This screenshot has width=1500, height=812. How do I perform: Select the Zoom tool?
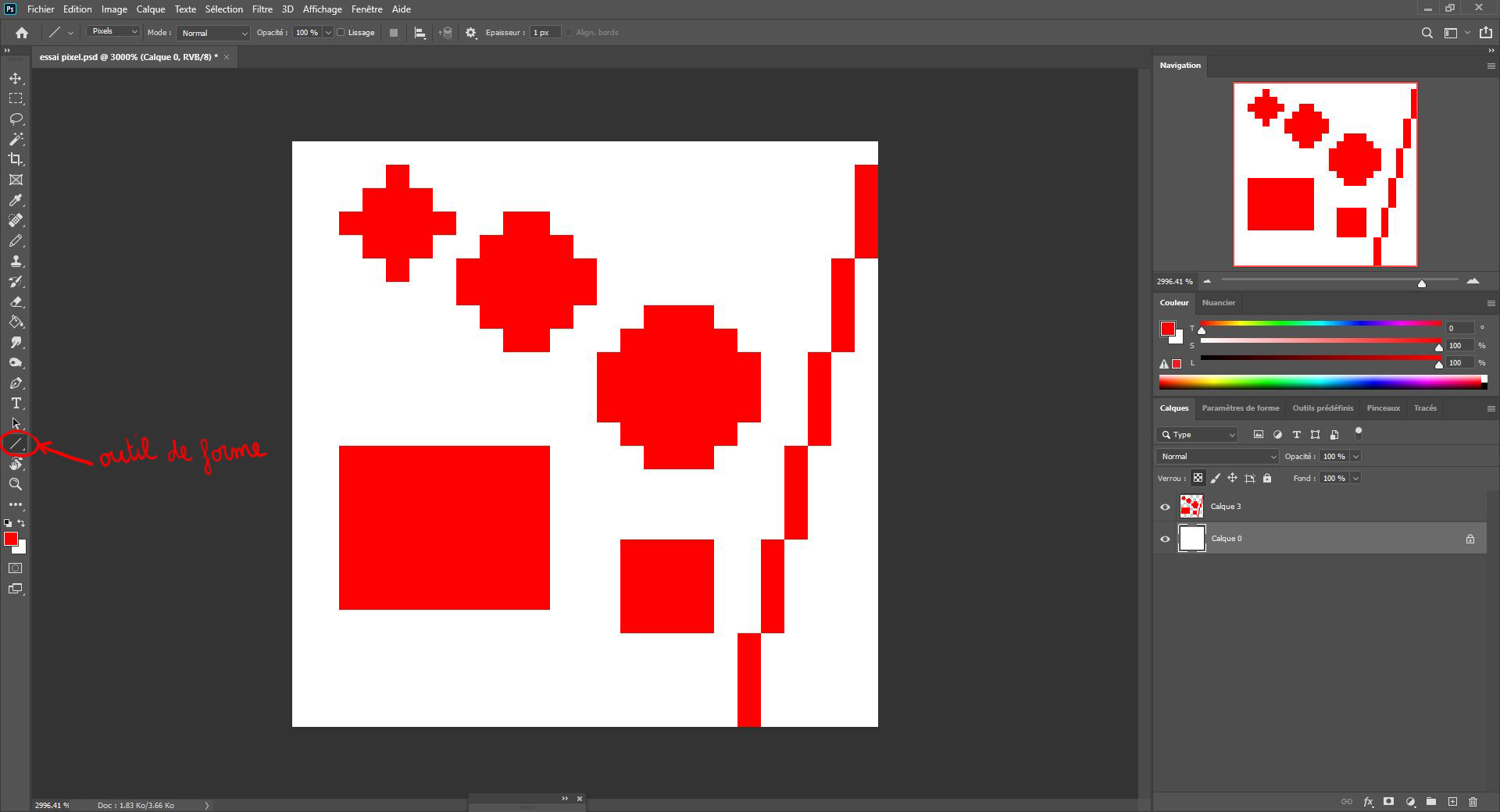(15, 484)
